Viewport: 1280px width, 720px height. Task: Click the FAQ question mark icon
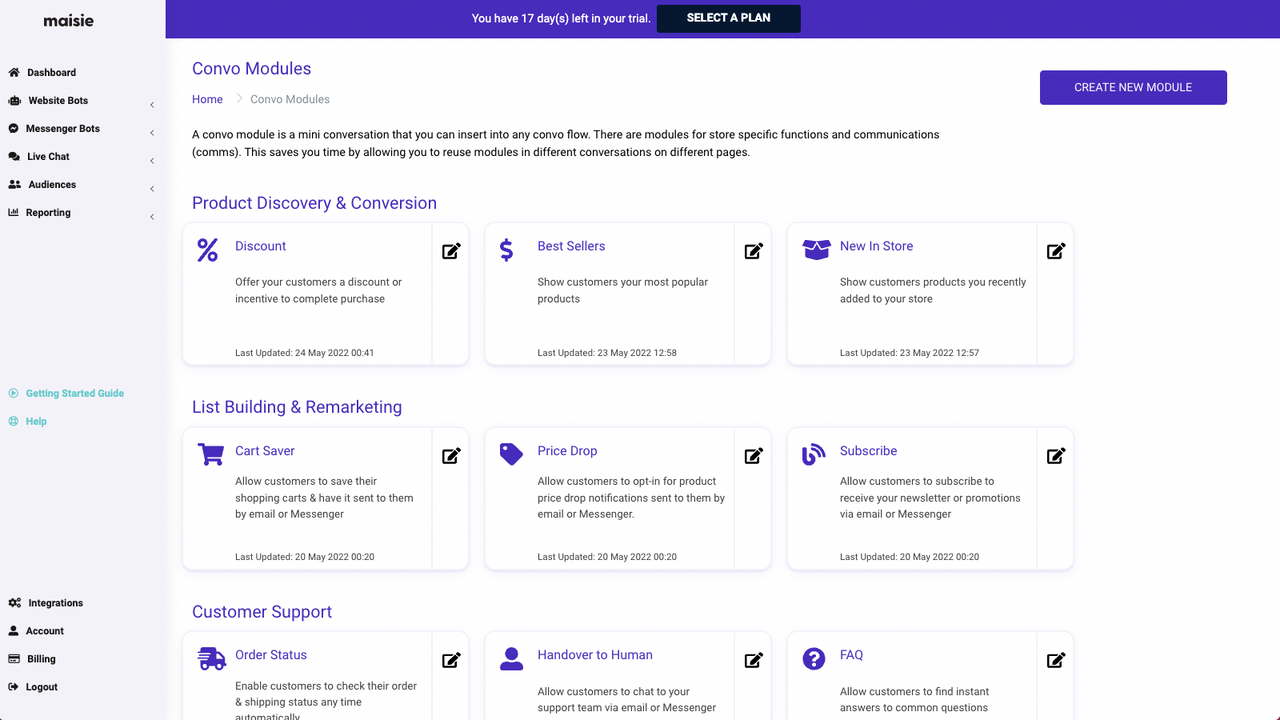(813, 658)
